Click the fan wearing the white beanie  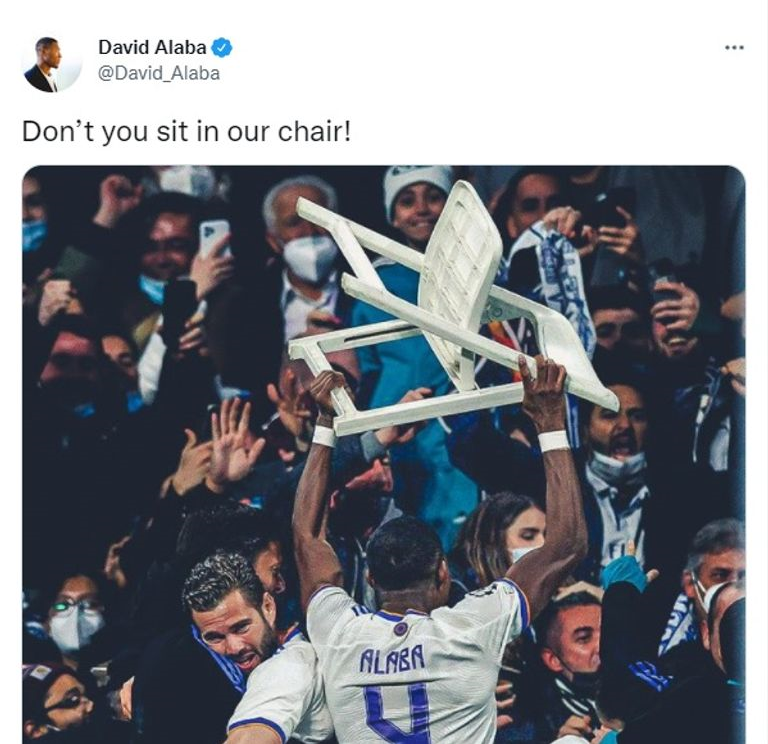(417, 203)
